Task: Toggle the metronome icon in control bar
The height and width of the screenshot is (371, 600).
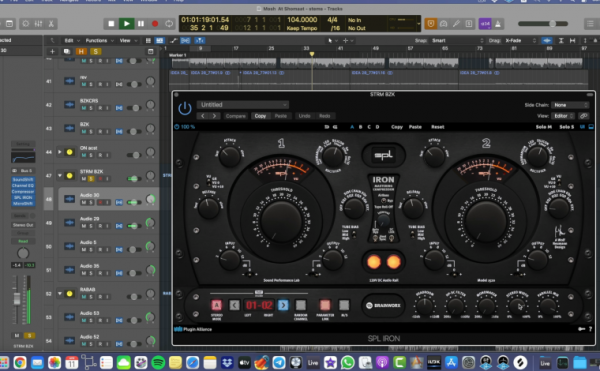Action: point(498,24)
